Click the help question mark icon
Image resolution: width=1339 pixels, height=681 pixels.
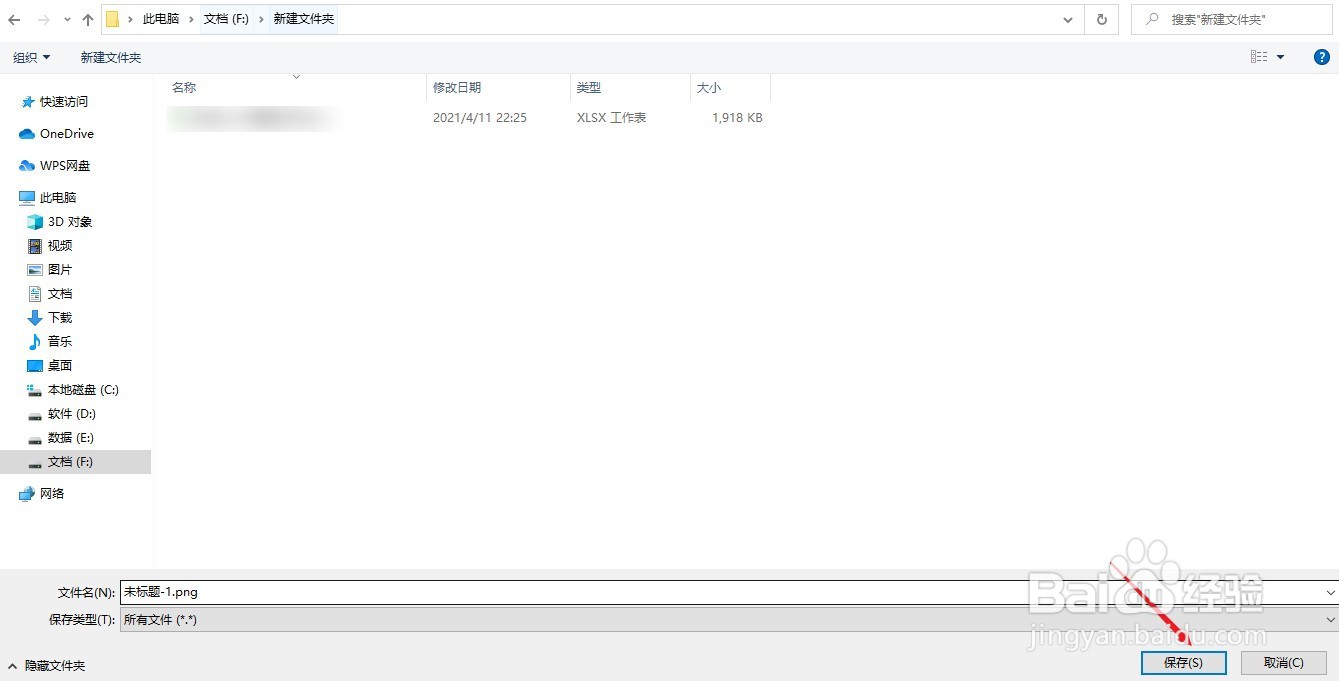(1322, 57)
